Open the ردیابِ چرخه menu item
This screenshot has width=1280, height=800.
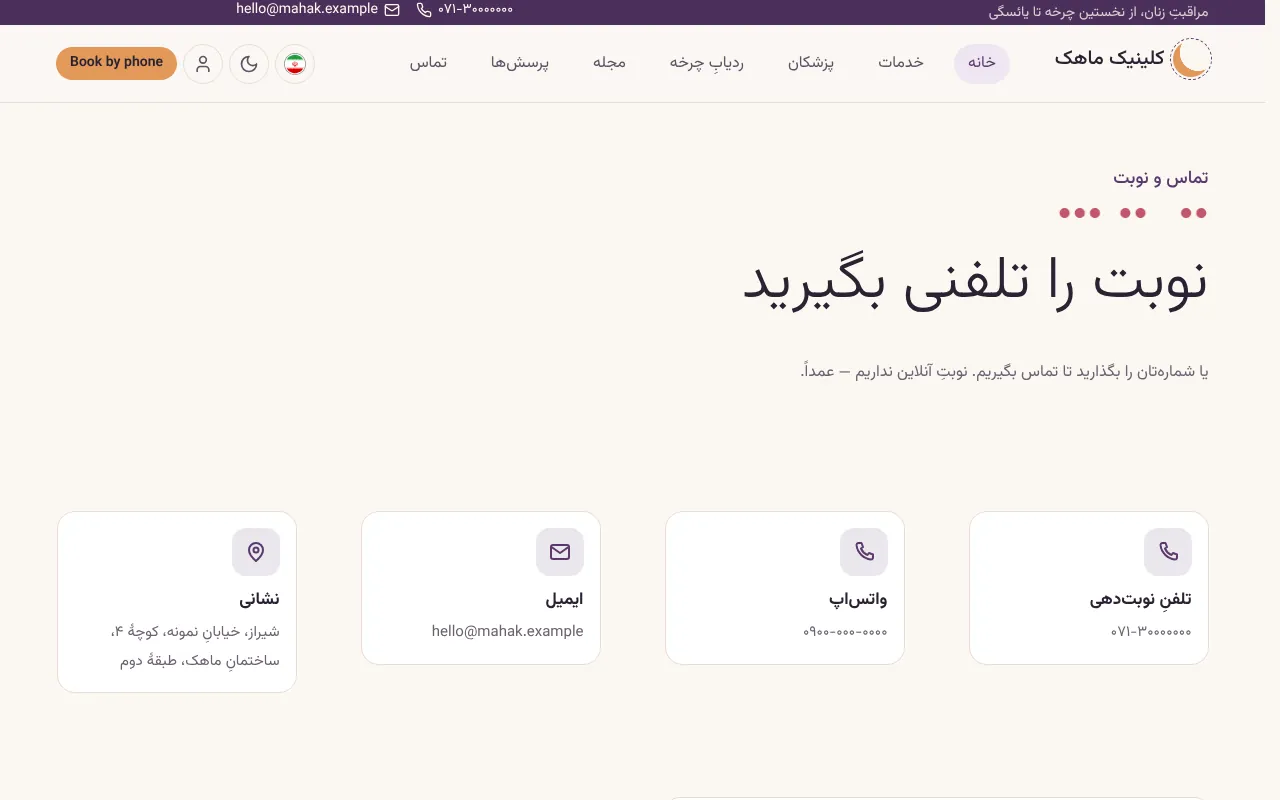[707, 62]
